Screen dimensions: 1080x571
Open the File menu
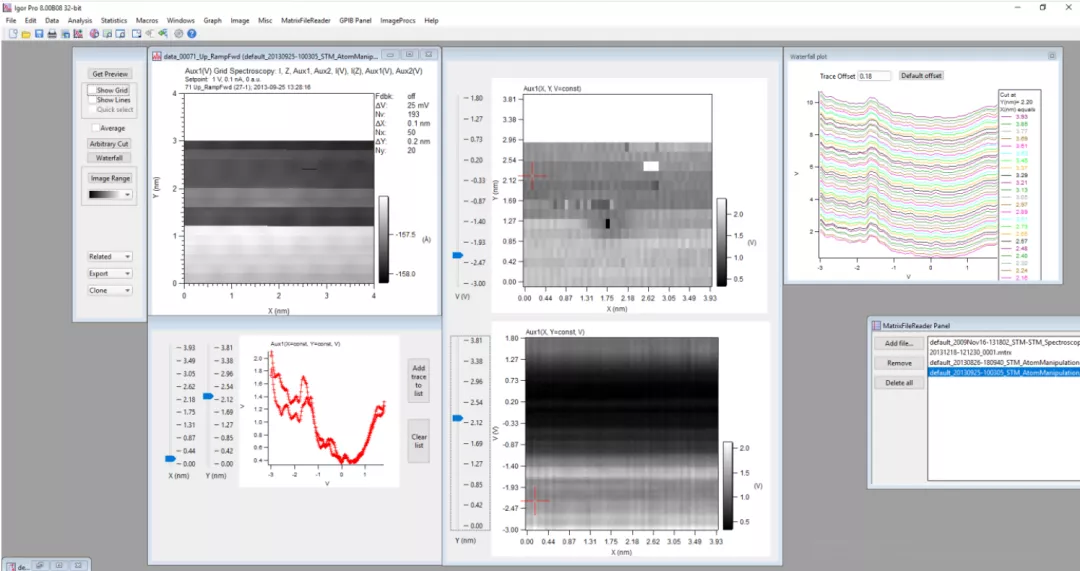tap(11, 21)
